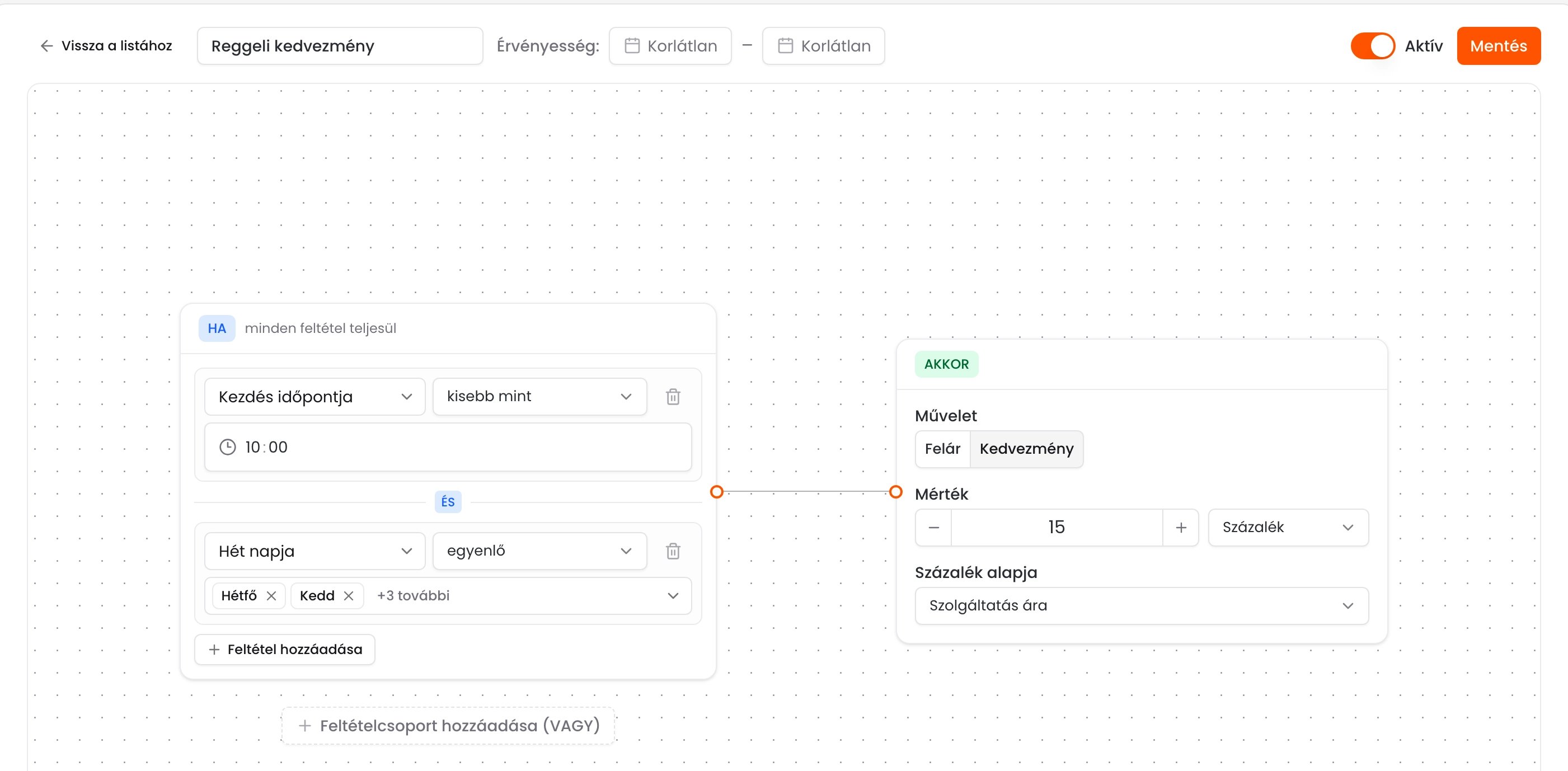Screen dimensions: 1568x771
Task: Increase Mérték with the plus button
Action: pyautogui.click(x=1181, y=528)
